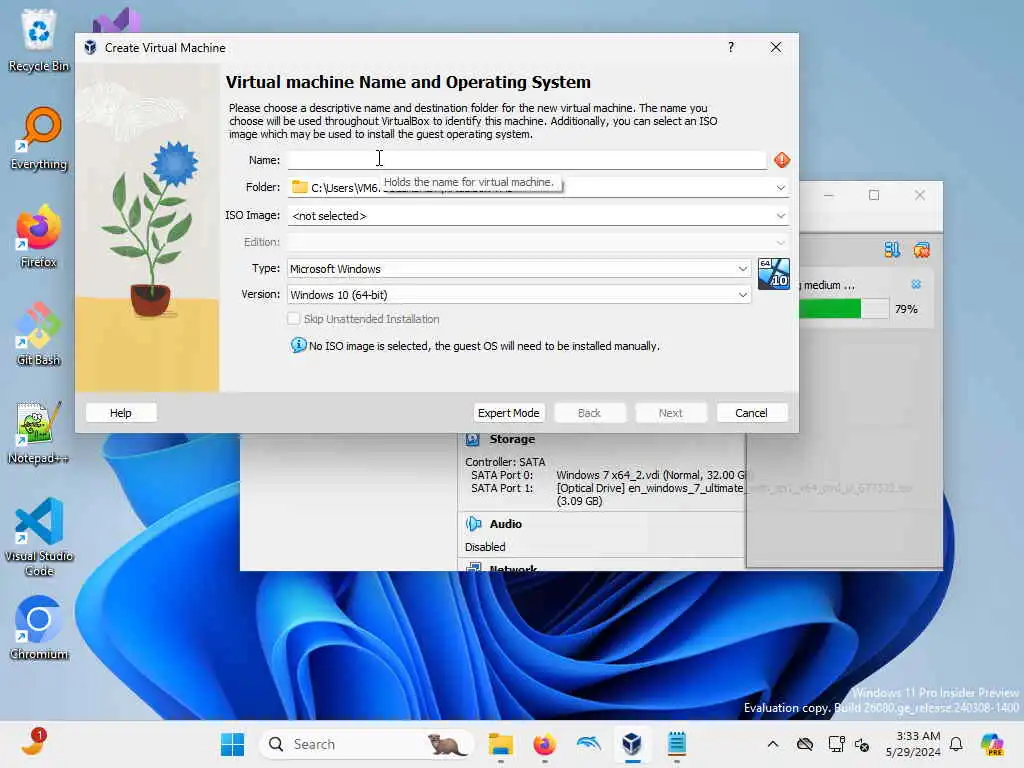The height and width of the screenshot is (768, 1024).
Task: Cancel the Create Virtual Machine dialog
Action: click(x=752, y=413)
